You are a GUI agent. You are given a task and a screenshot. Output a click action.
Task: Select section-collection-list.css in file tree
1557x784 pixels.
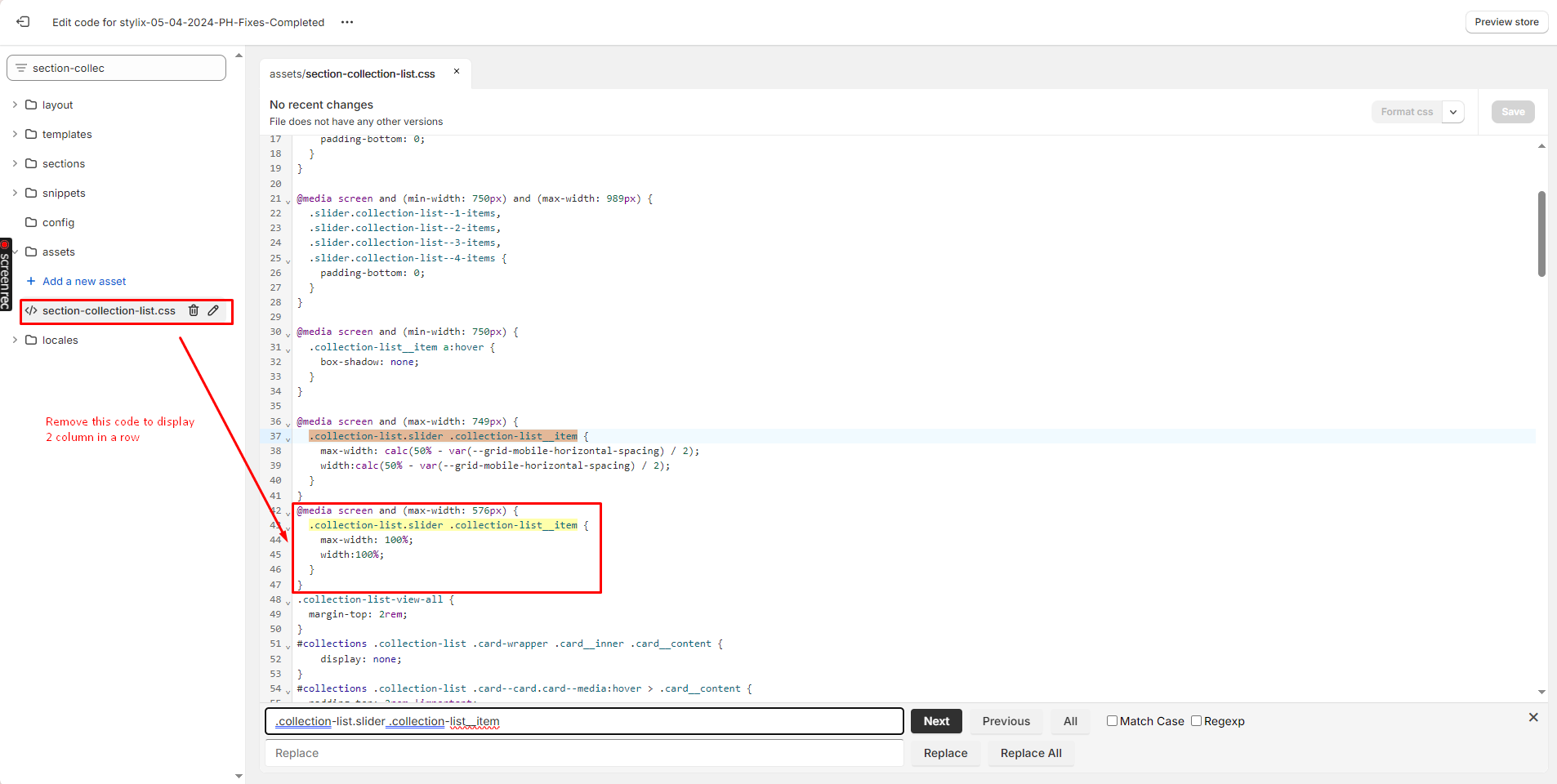[109, 310]
